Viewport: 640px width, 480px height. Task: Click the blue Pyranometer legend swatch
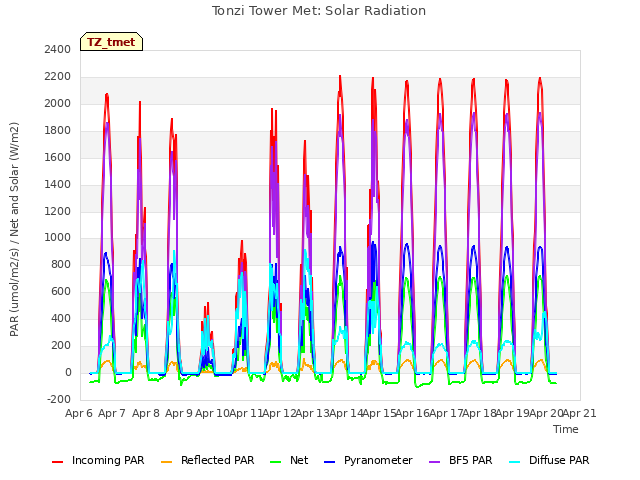pyautogui.click(x=329, y=462)
